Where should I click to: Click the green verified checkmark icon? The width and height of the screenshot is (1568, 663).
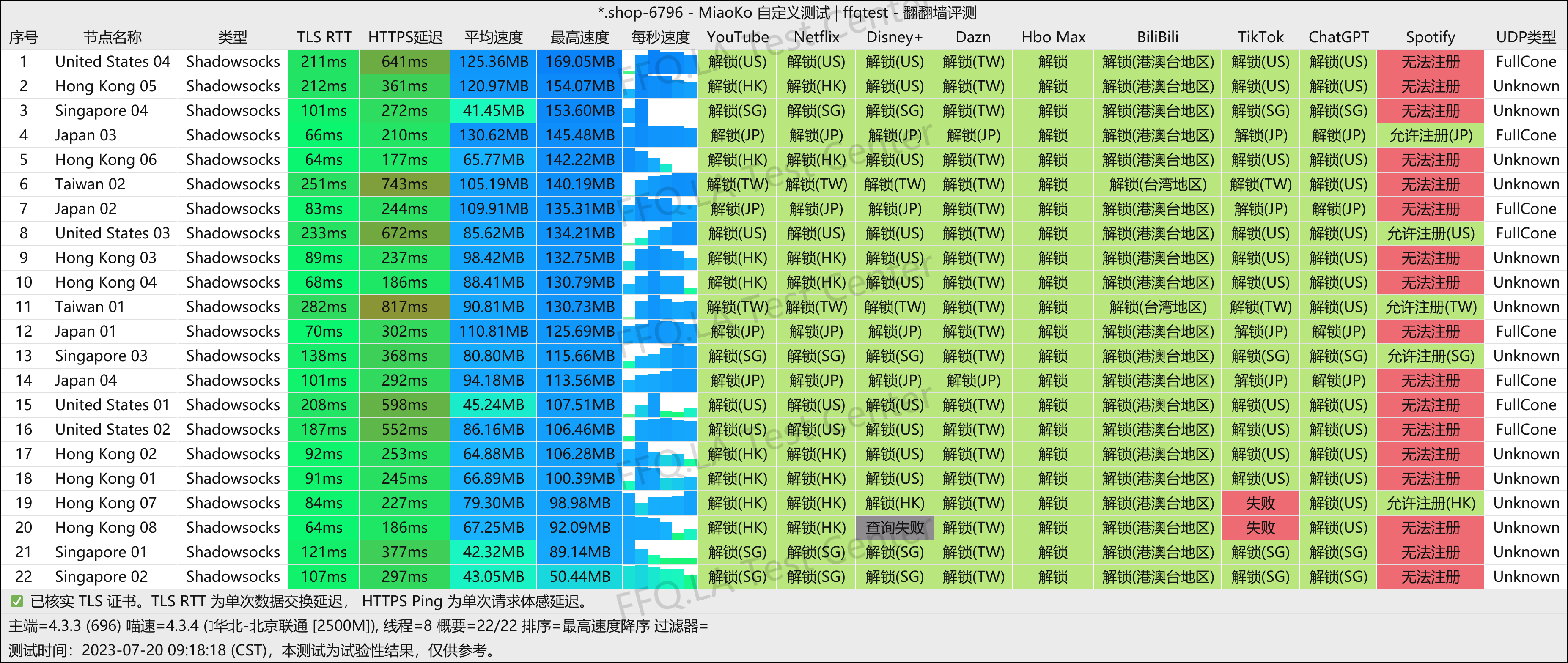click(x=17, y=602)
